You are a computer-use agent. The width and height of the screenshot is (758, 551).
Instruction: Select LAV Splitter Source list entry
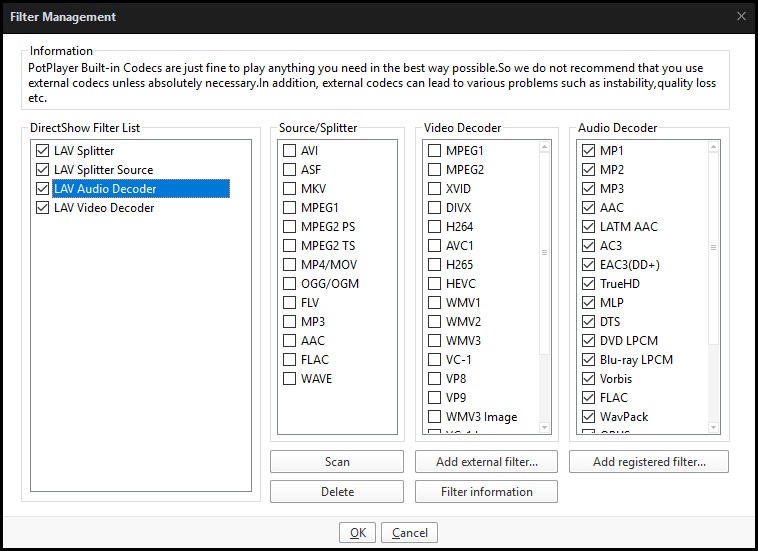(103, 170)
